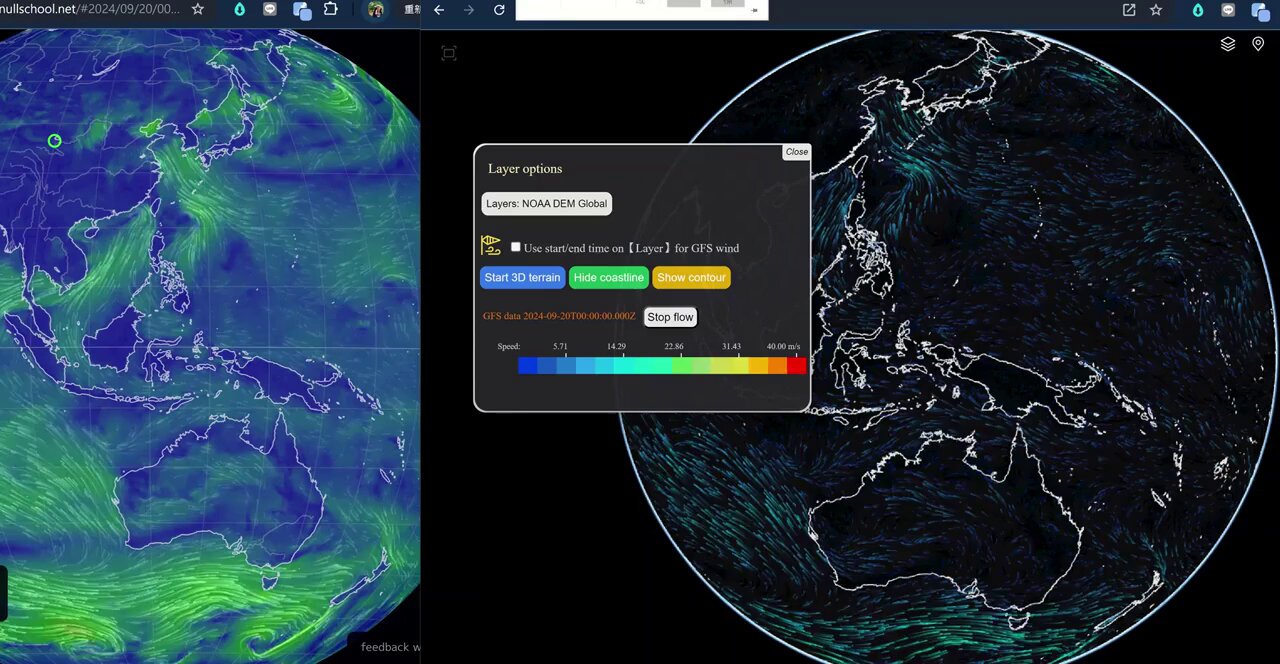Click the nullschool.net address bar URL
Viewport: 1280px width, 664px height.
90,9
